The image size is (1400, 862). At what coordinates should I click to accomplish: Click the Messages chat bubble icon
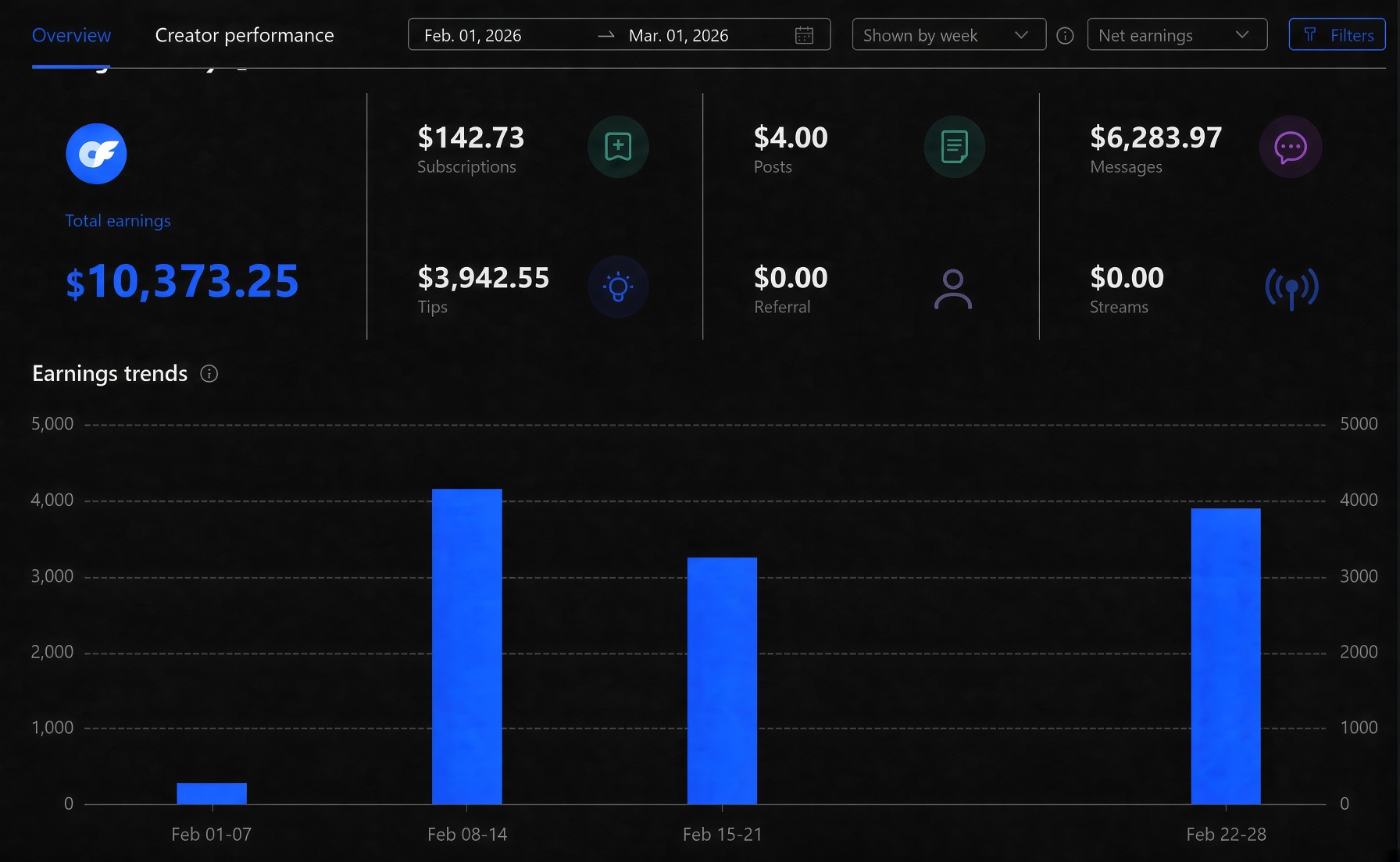(1291, 147)
